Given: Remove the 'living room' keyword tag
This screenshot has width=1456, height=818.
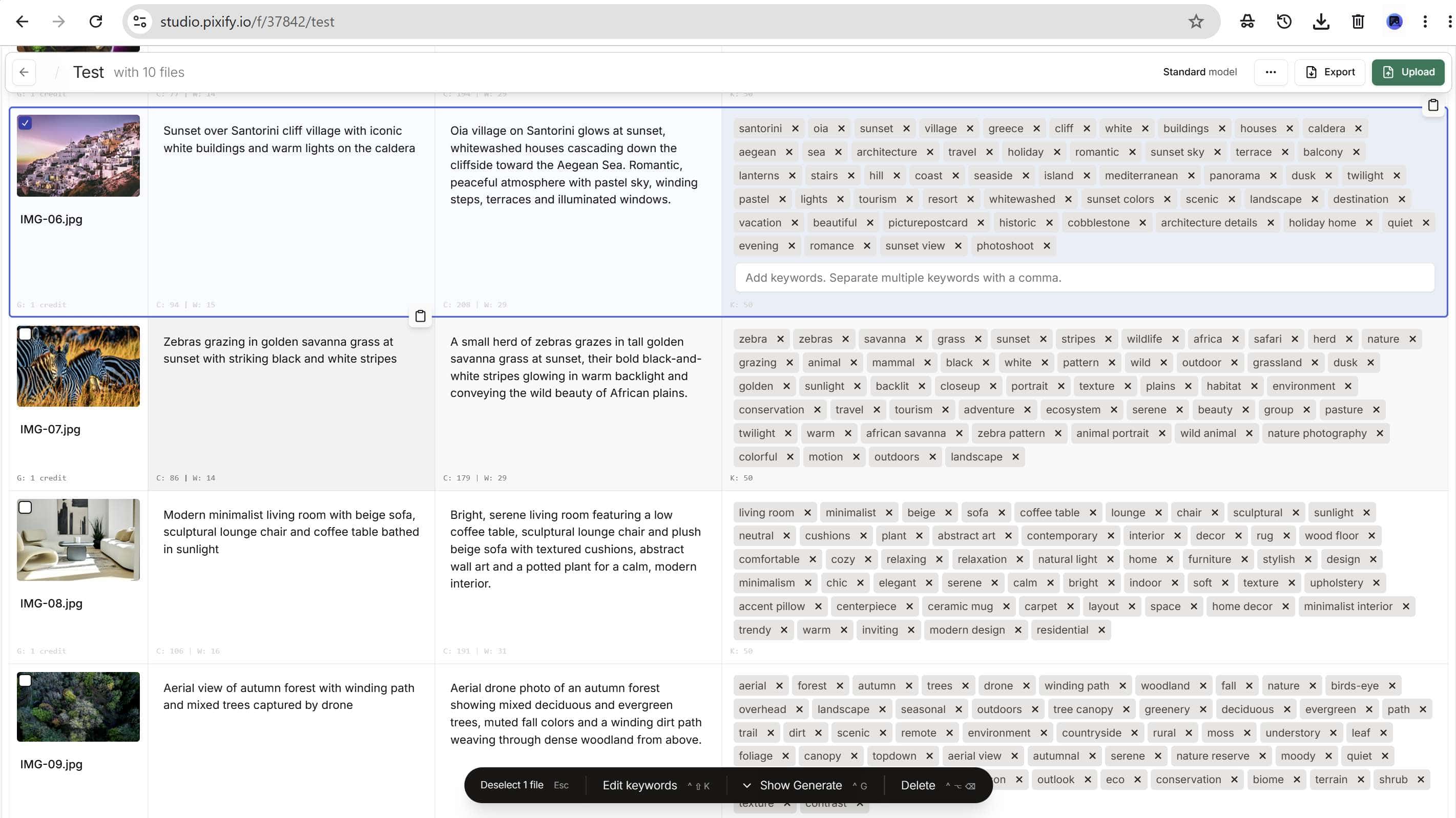Looking at the screenshot, I should point(807,512).
